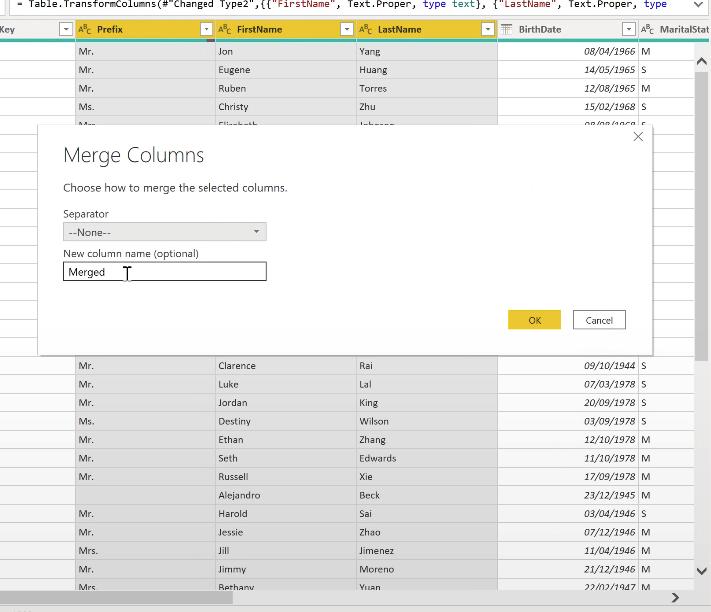Click the vertical scrollbar down arrow
This screenshot has width=711, height=612.
click(x=701, y=571)
